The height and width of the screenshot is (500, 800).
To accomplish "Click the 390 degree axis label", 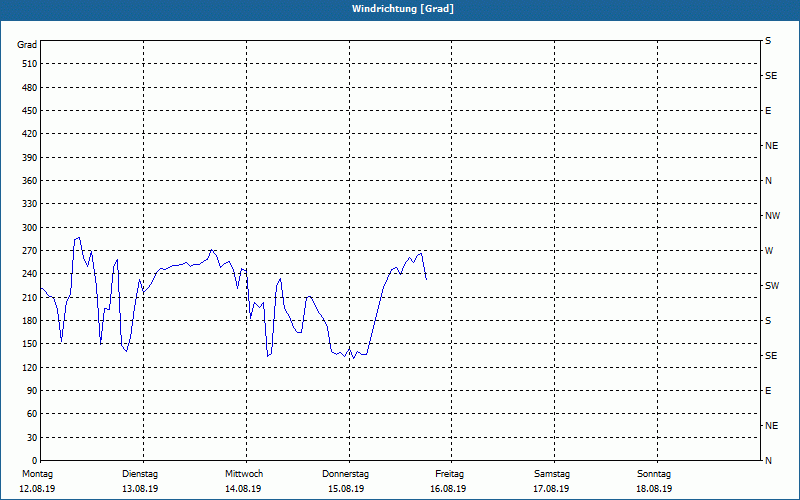I will (x=29, y=157).
